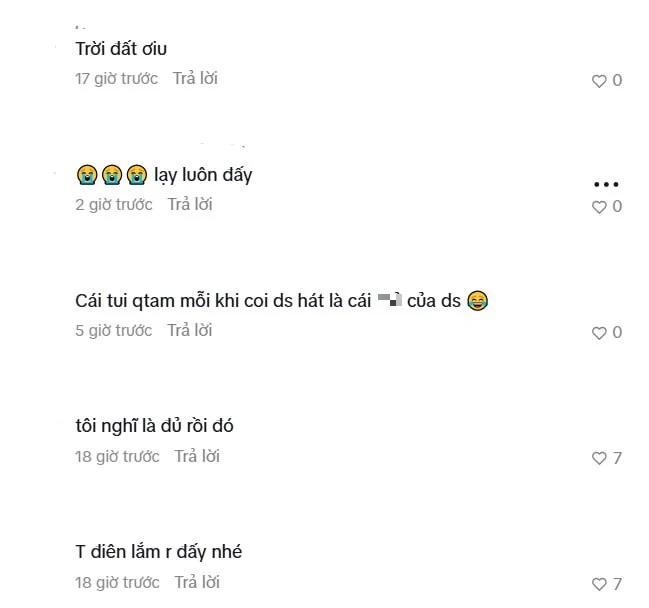Reply to the "Trời đất ơiu" comment
This screenshot has height=608, width=649.
195,78
